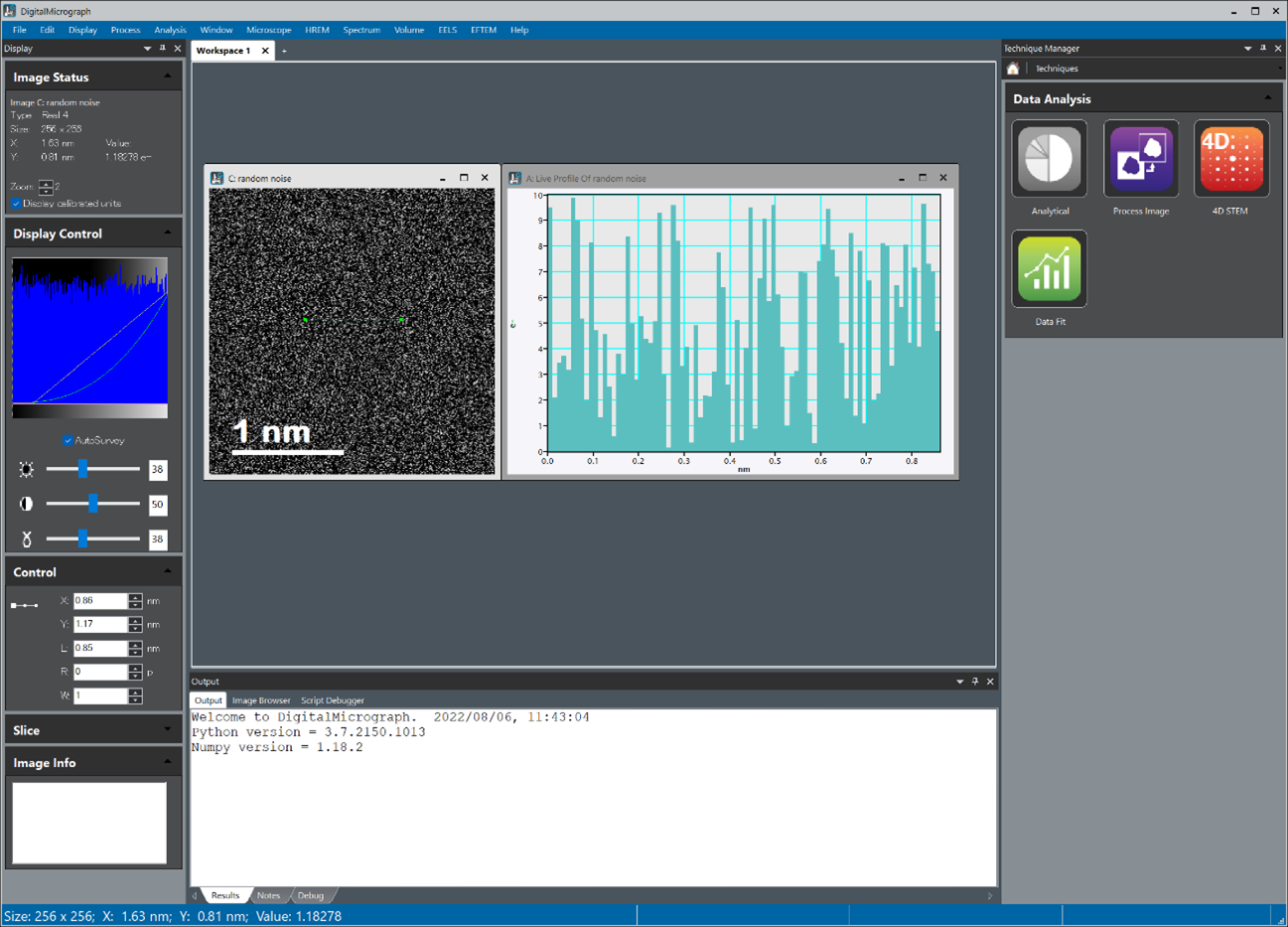Collapse the Control section
This screenshot has height=927, width=1288.
(x=167, y=571)
